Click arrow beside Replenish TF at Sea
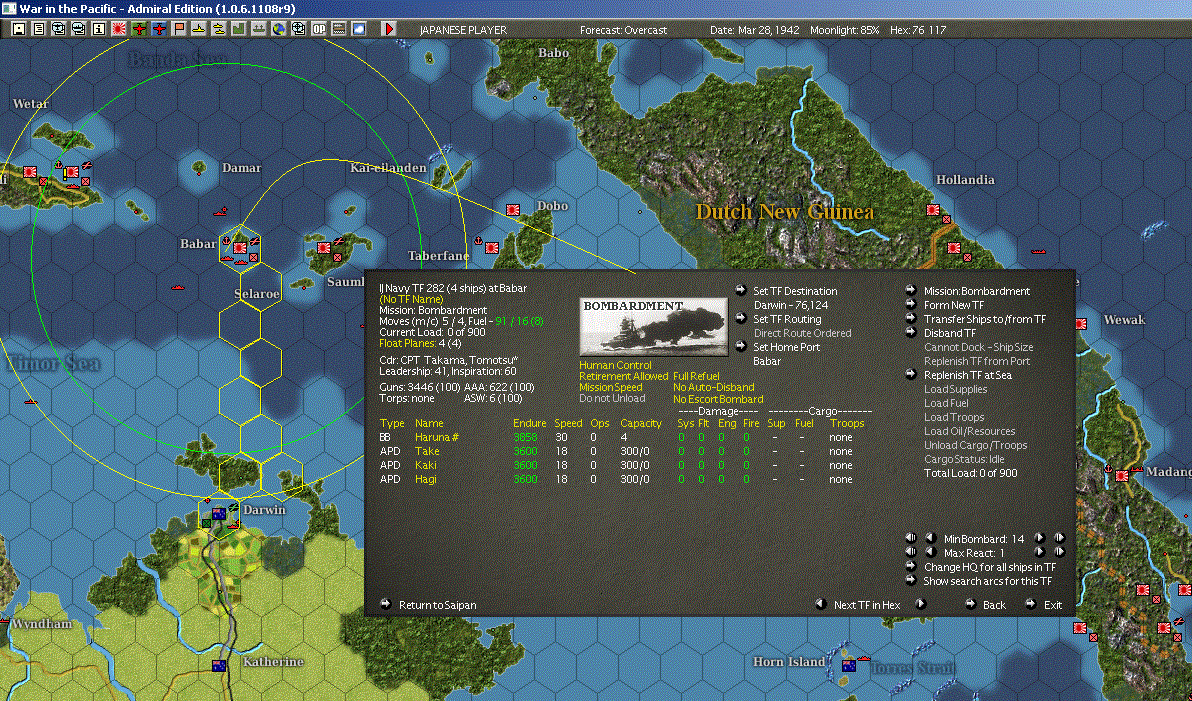The width and height of the screenshot is (1192, 701). pos(911,374)
